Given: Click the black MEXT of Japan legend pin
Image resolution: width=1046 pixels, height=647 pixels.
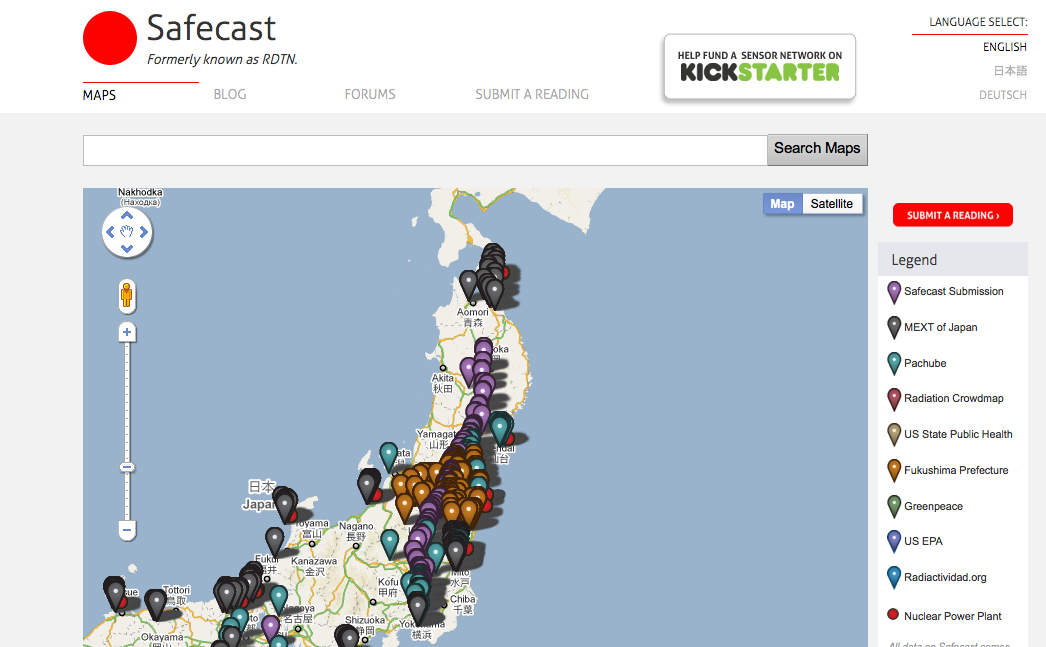Looking at the screenshot, I should point(894,328).
